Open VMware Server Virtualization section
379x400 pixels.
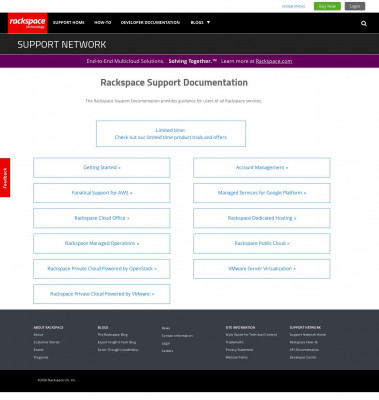pos(262,269)
